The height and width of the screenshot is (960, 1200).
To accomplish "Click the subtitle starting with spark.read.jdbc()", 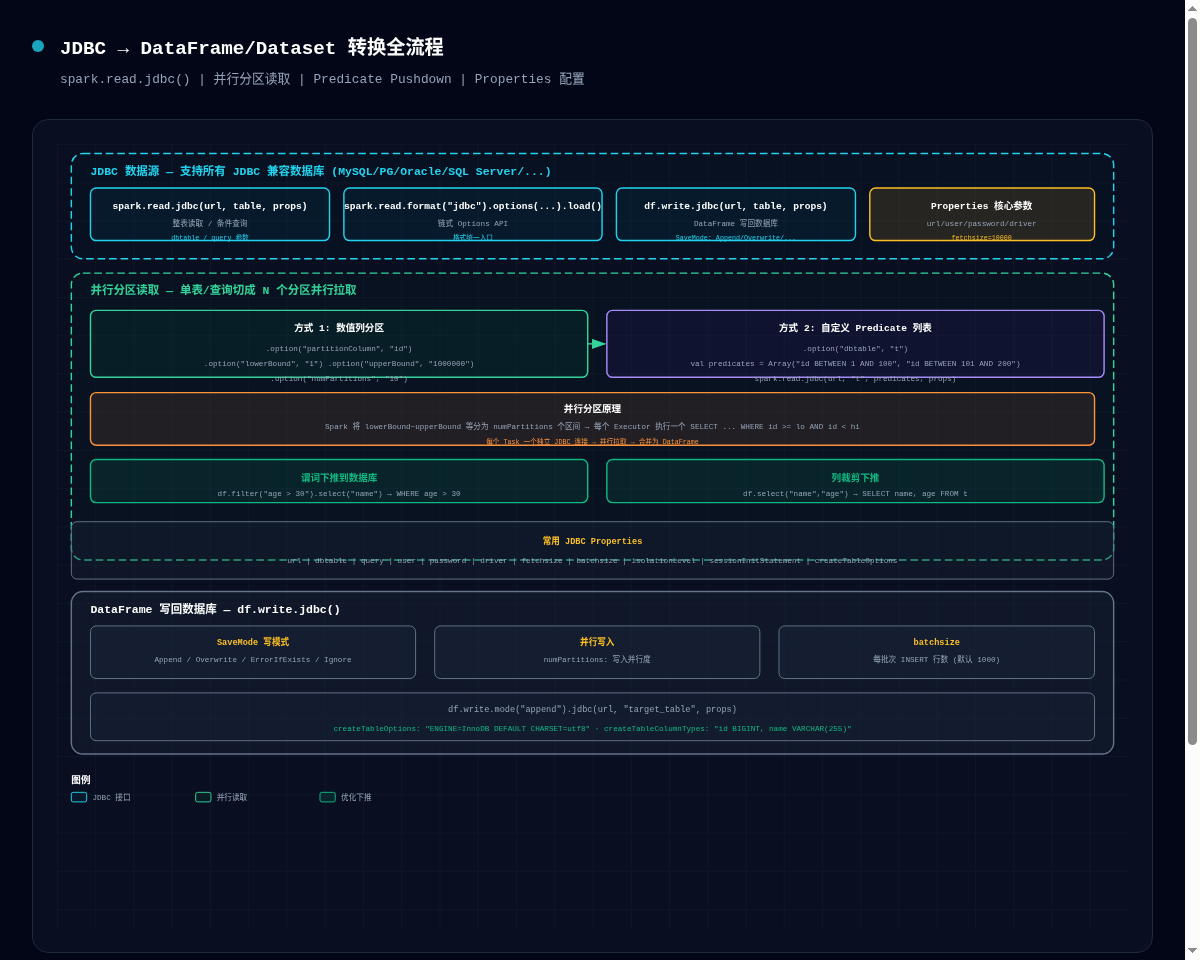I will coord(322,79).
